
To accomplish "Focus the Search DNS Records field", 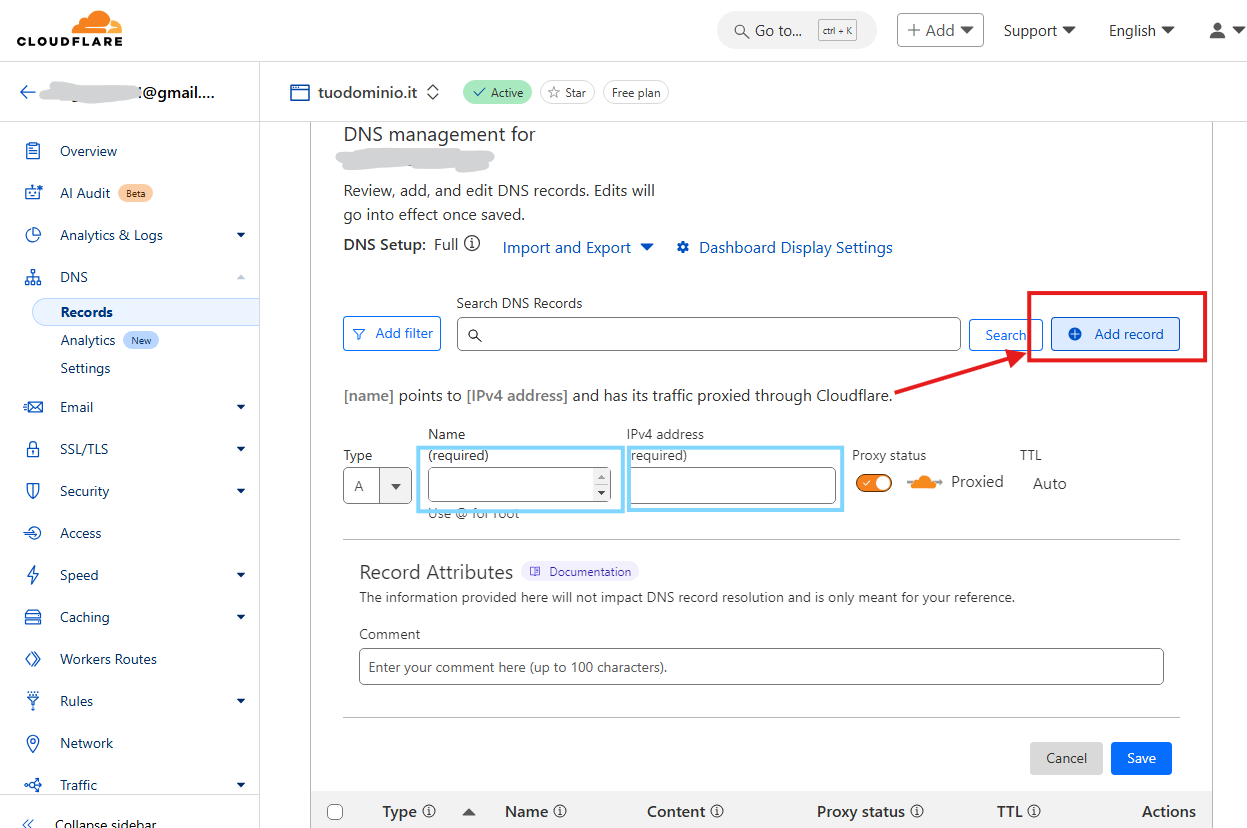I will coord(709,334).
